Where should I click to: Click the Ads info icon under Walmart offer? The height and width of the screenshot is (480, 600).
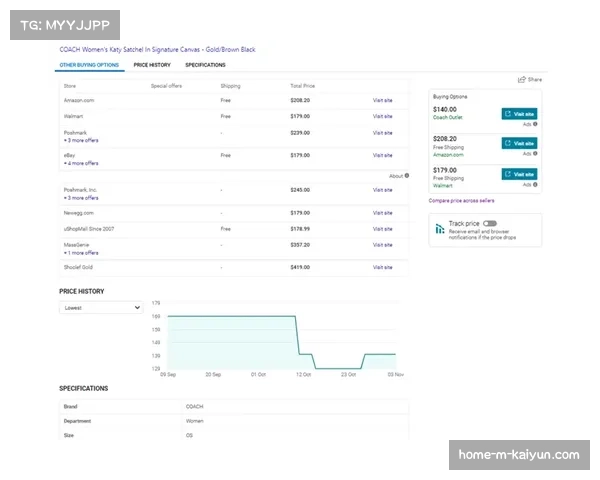535,184
